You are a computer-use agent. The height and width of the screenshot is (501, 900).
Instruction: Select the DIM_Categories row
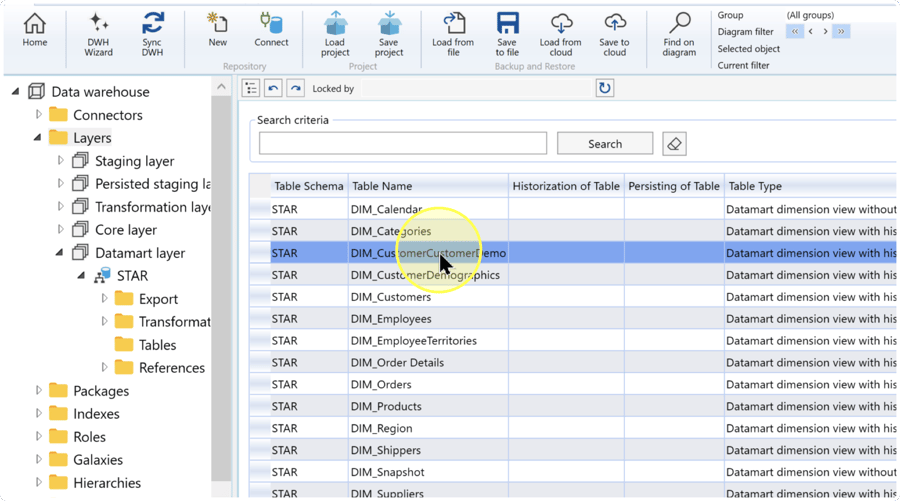(573, 231)
